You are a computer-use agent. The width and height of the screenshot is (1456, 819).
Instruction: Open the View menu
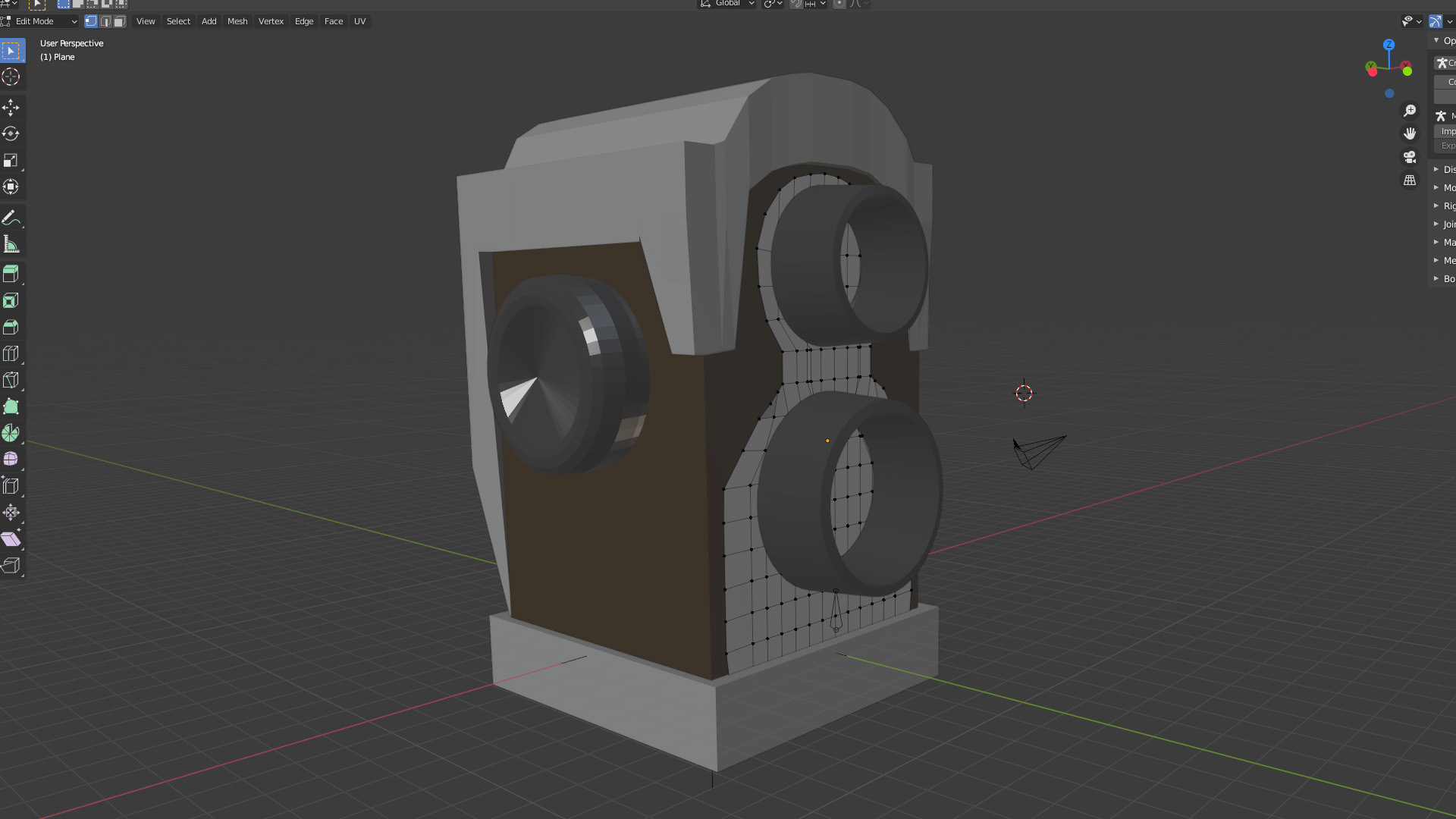tap(146, 21)
